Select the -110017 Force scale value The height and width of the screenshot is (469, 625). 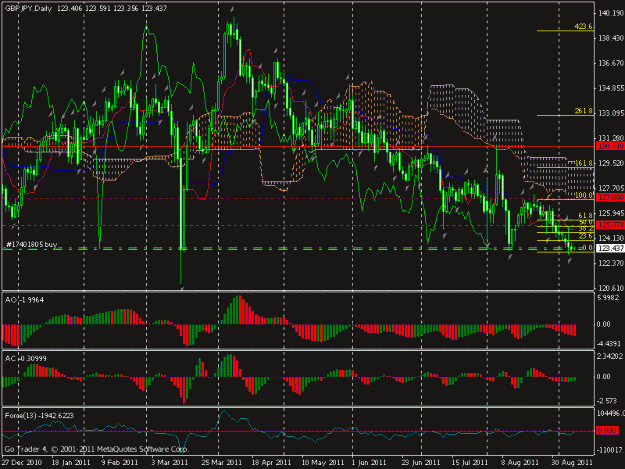(610, 450)
